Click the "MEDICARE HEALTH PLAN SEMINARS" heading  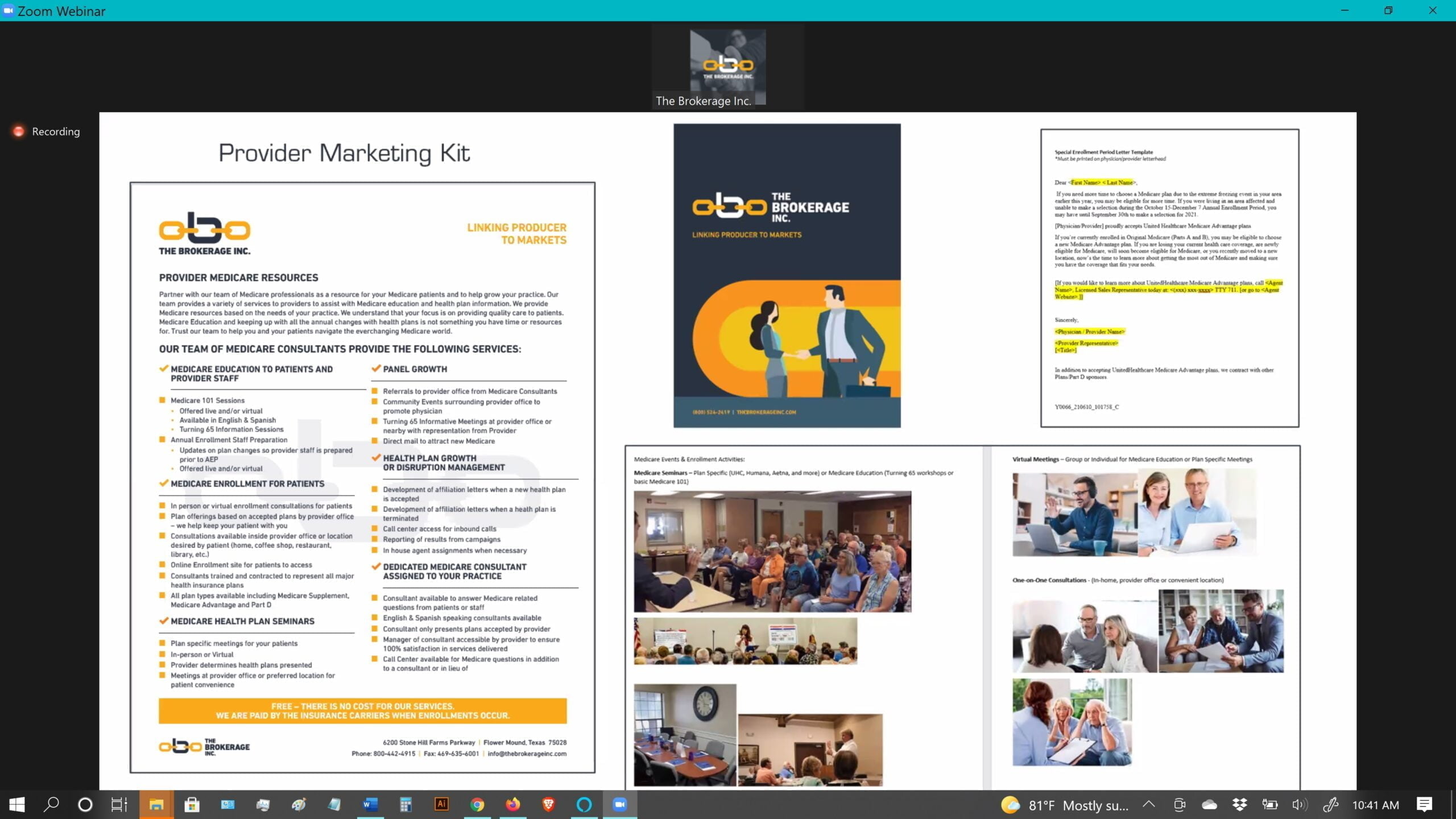[242, 621]
